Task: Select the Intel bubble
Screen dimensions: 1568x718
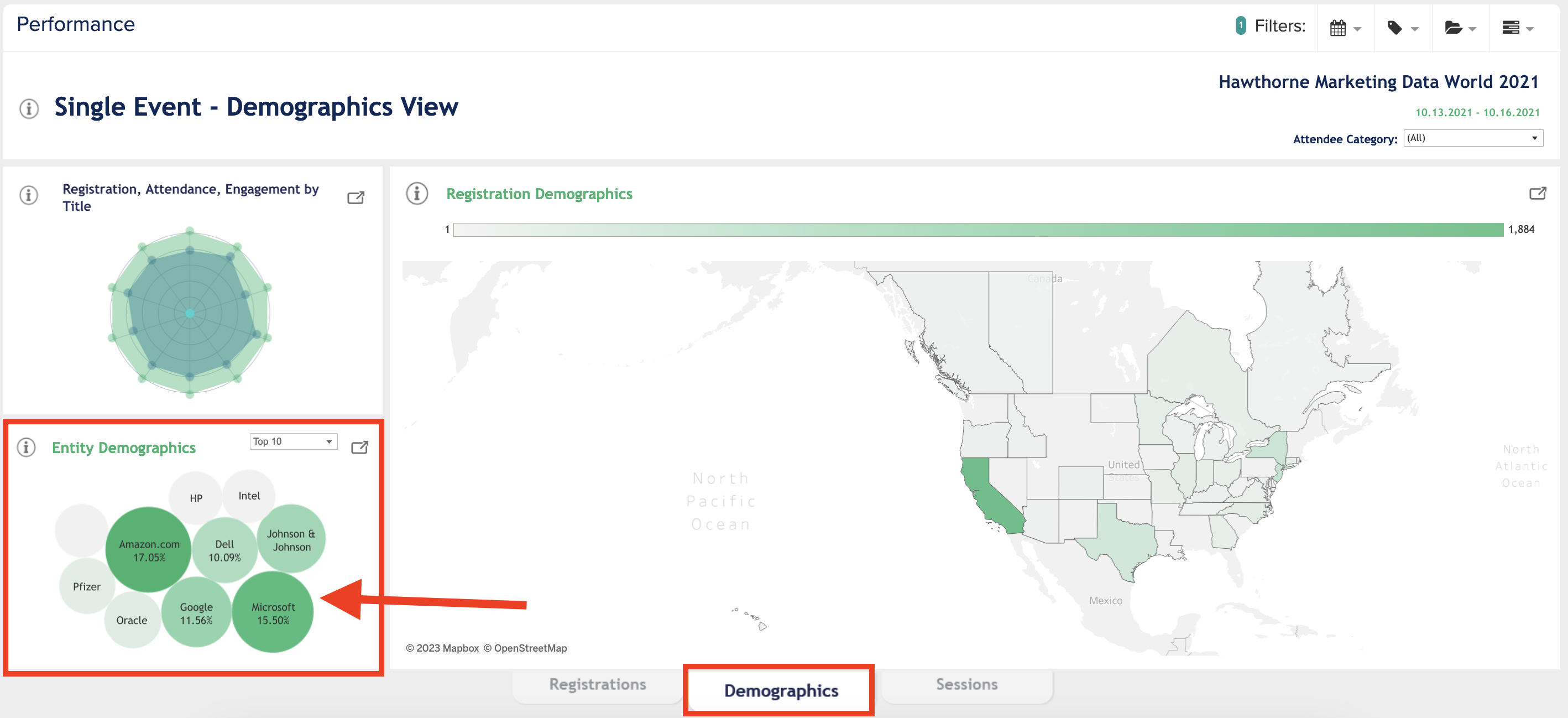Action: 249,496
